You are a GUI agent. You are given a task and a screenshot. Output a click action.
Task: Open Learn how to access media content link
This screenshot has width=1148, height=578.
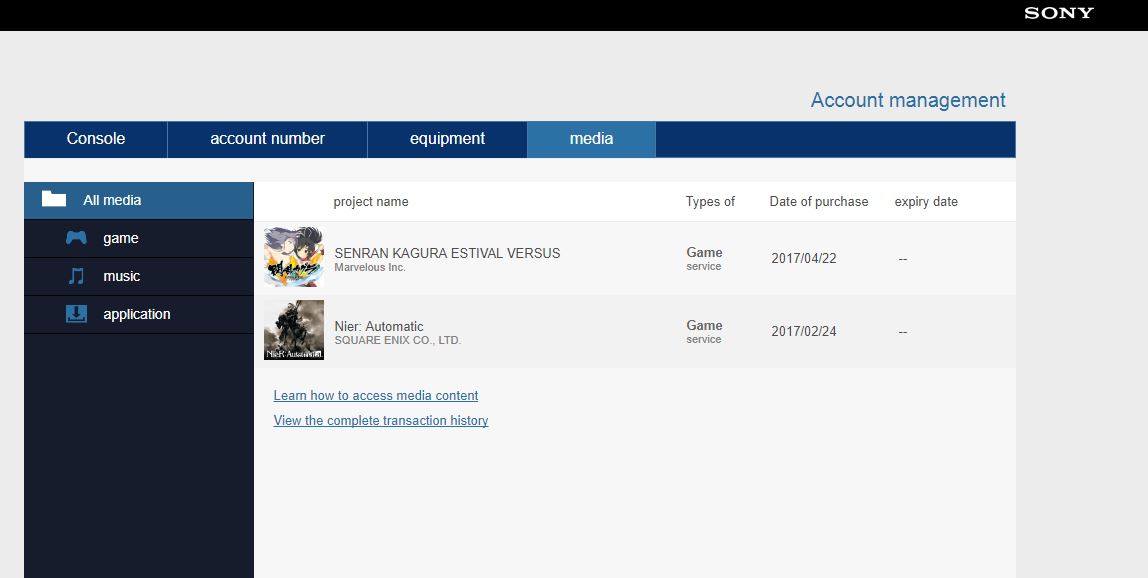click(376, 396)
